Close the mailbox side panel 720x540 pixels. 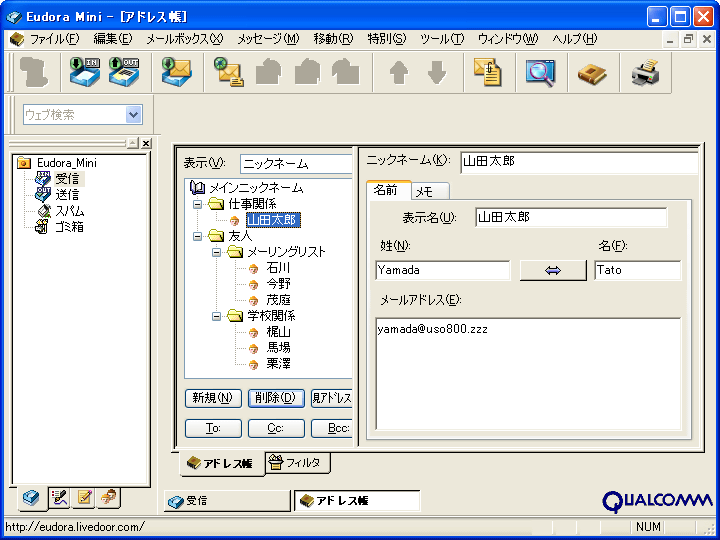pyautogui.click(x=146, y=143)
